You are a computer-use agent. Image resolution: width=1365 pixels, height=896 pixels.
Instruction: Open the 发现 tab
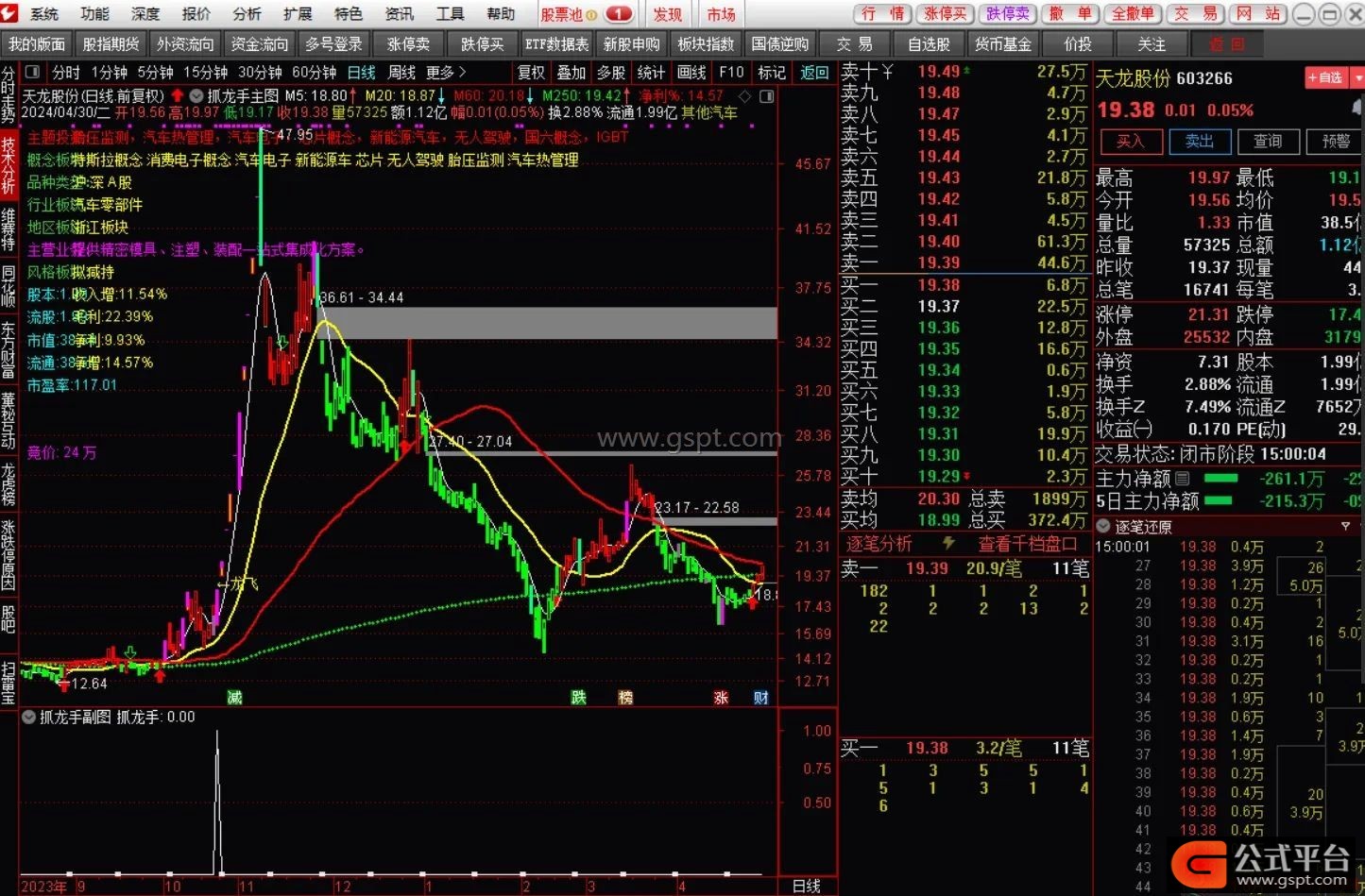[x=668, y=14]
